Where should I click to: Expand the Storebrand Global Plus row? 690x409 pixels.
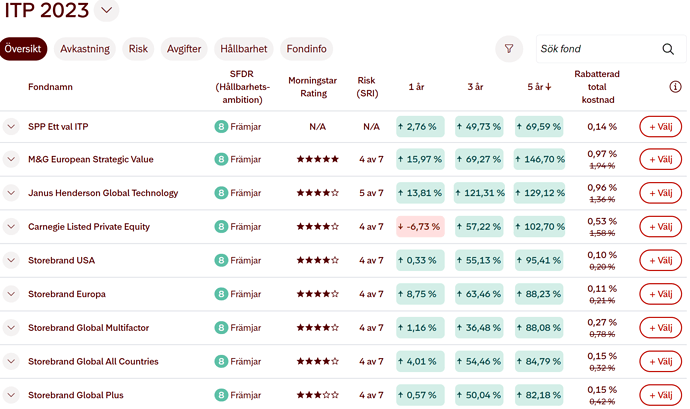tap(11, 395)
